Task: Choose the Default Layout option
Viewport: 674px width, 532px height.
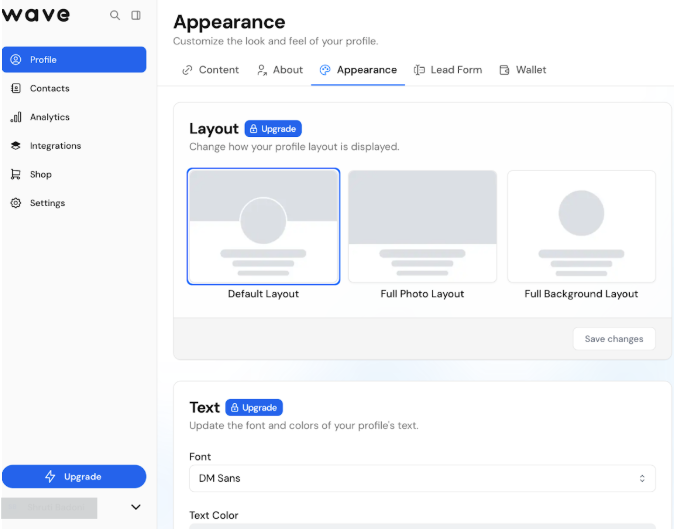Action: [x=263, y=227]
